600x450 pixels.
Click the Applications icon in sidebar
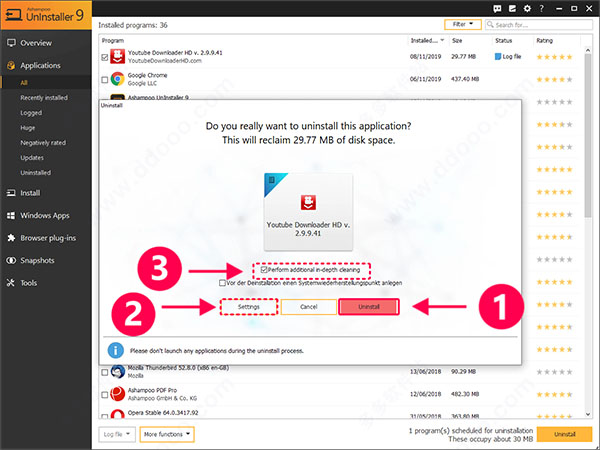coord(11,65)
